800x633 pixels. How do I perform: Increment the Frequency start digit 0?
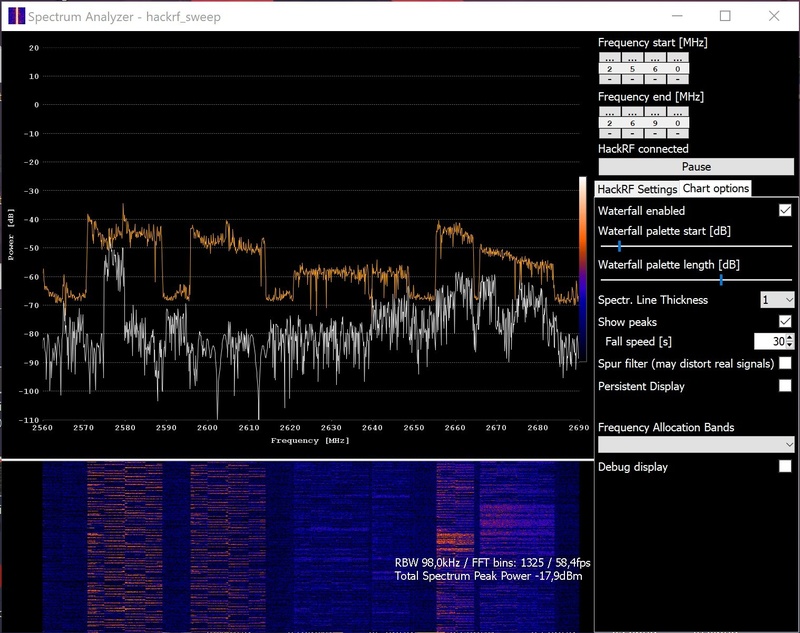point(678,58)
